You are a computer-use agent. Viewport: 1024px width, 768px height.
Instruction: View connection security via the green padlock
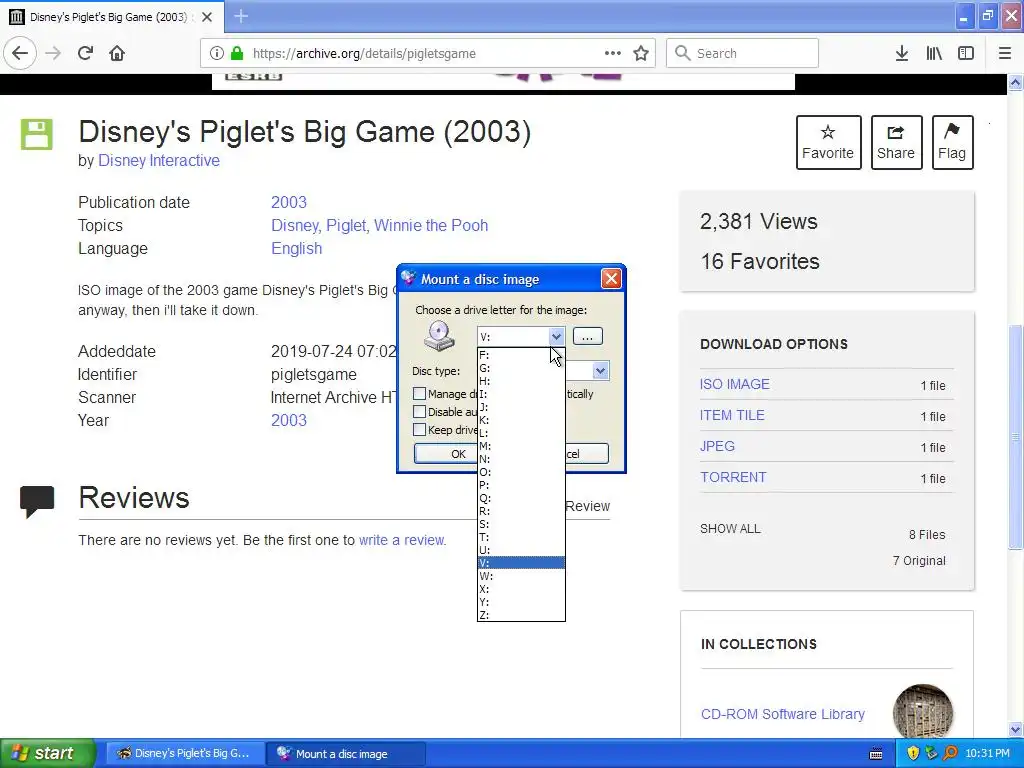(x=237, y=53)
